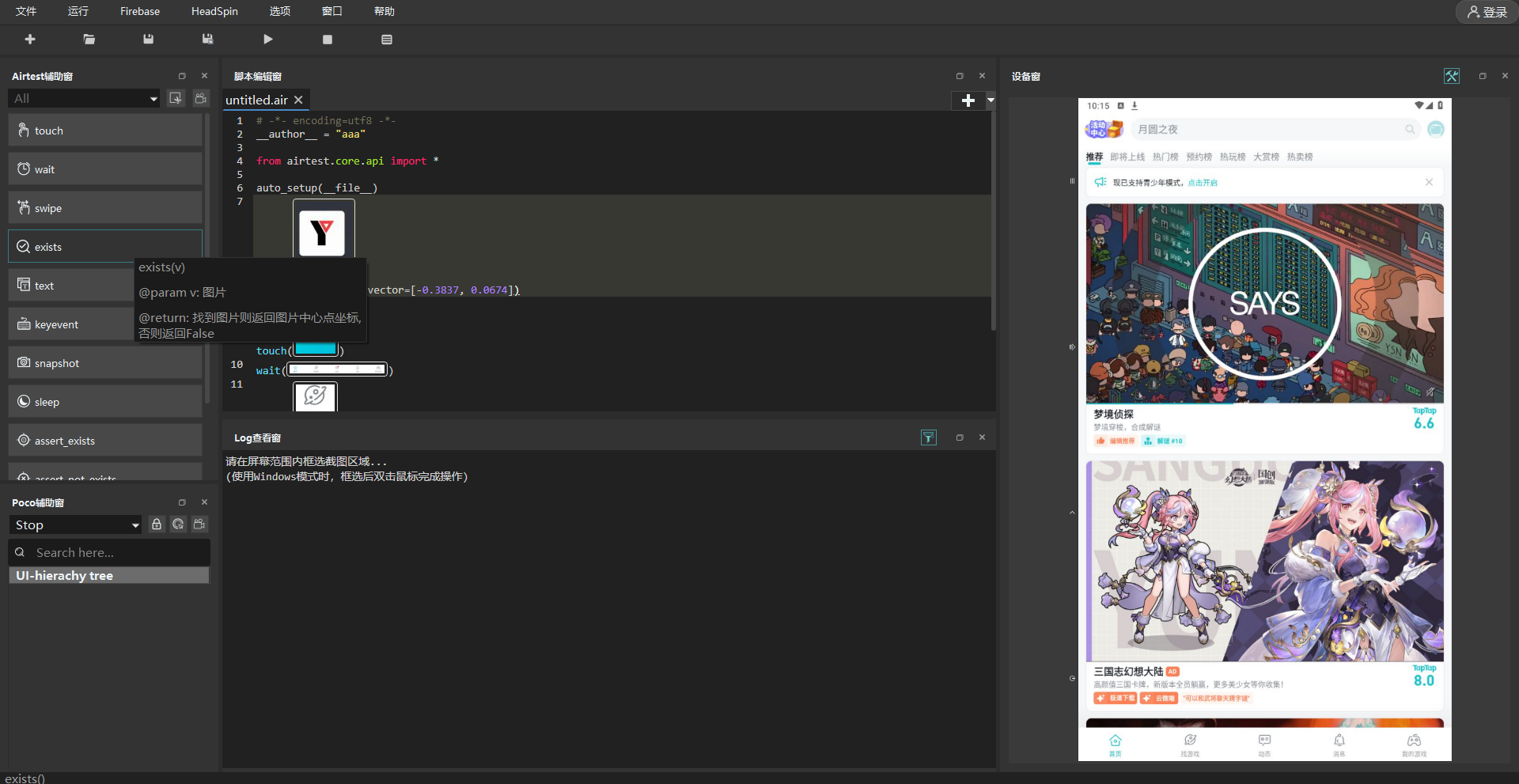Select the swipe command in the Airtest panel
Screen dimensions: 1519x784
click(105, 208)
